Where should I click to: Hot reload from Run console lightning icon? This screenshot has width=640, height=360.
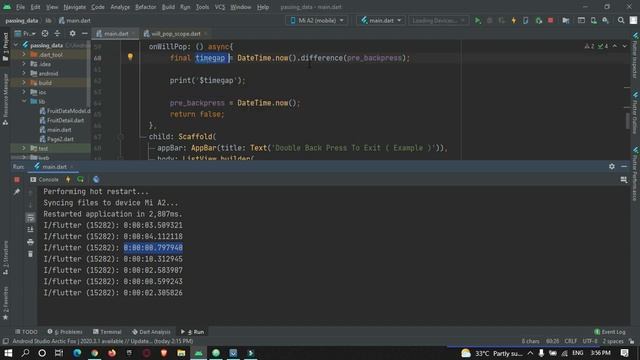[x=68, y=180]
